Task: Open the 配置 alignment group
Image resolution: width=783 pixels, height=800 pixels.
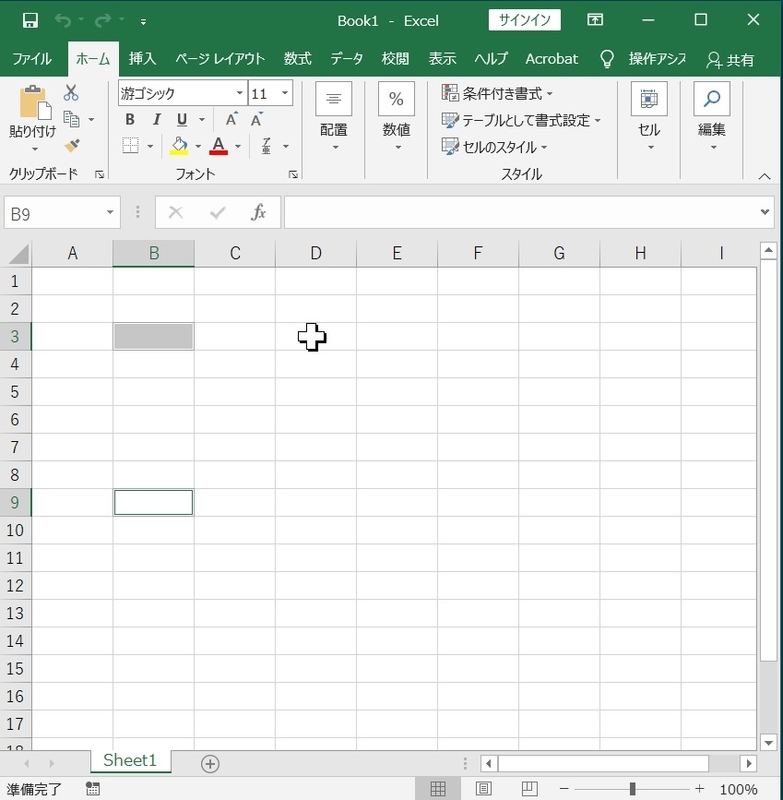Action: tap(334, 117)
